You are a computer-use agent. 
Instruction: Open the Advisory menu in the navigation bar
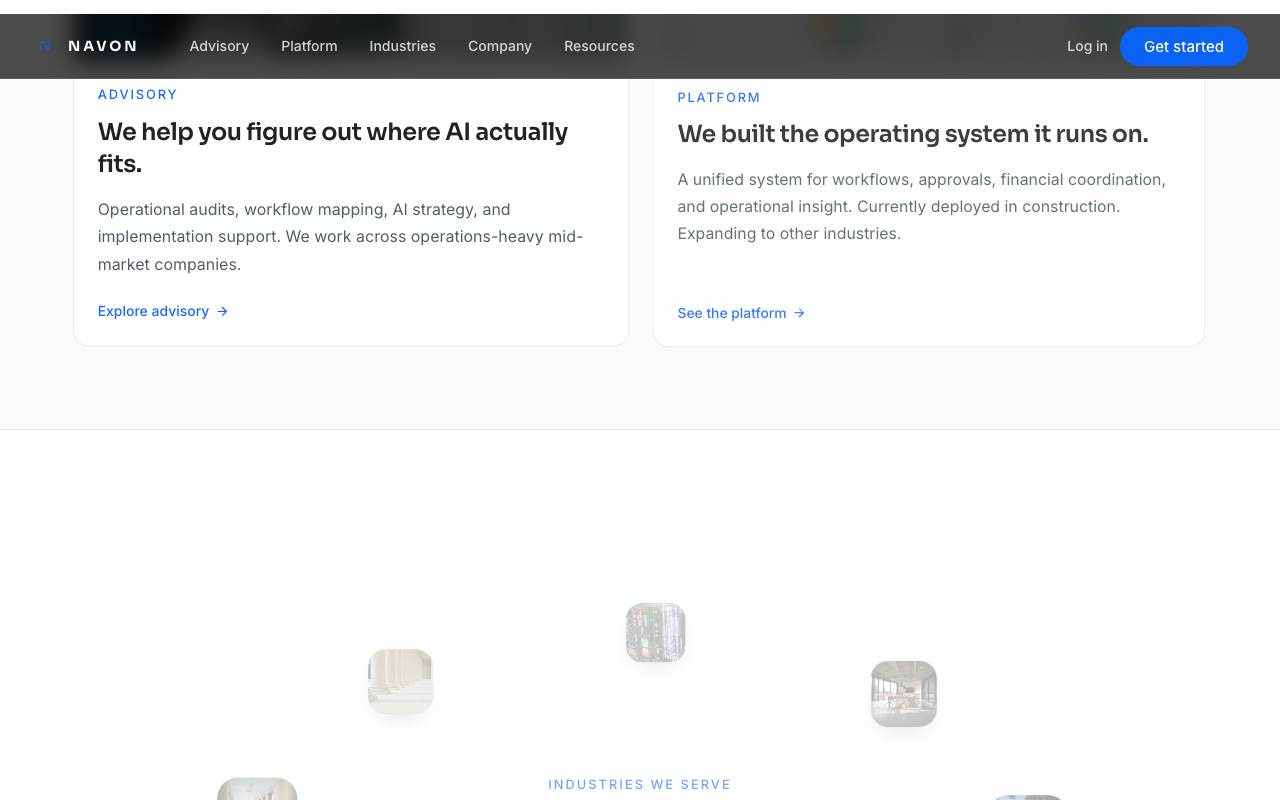pos(219,46)
